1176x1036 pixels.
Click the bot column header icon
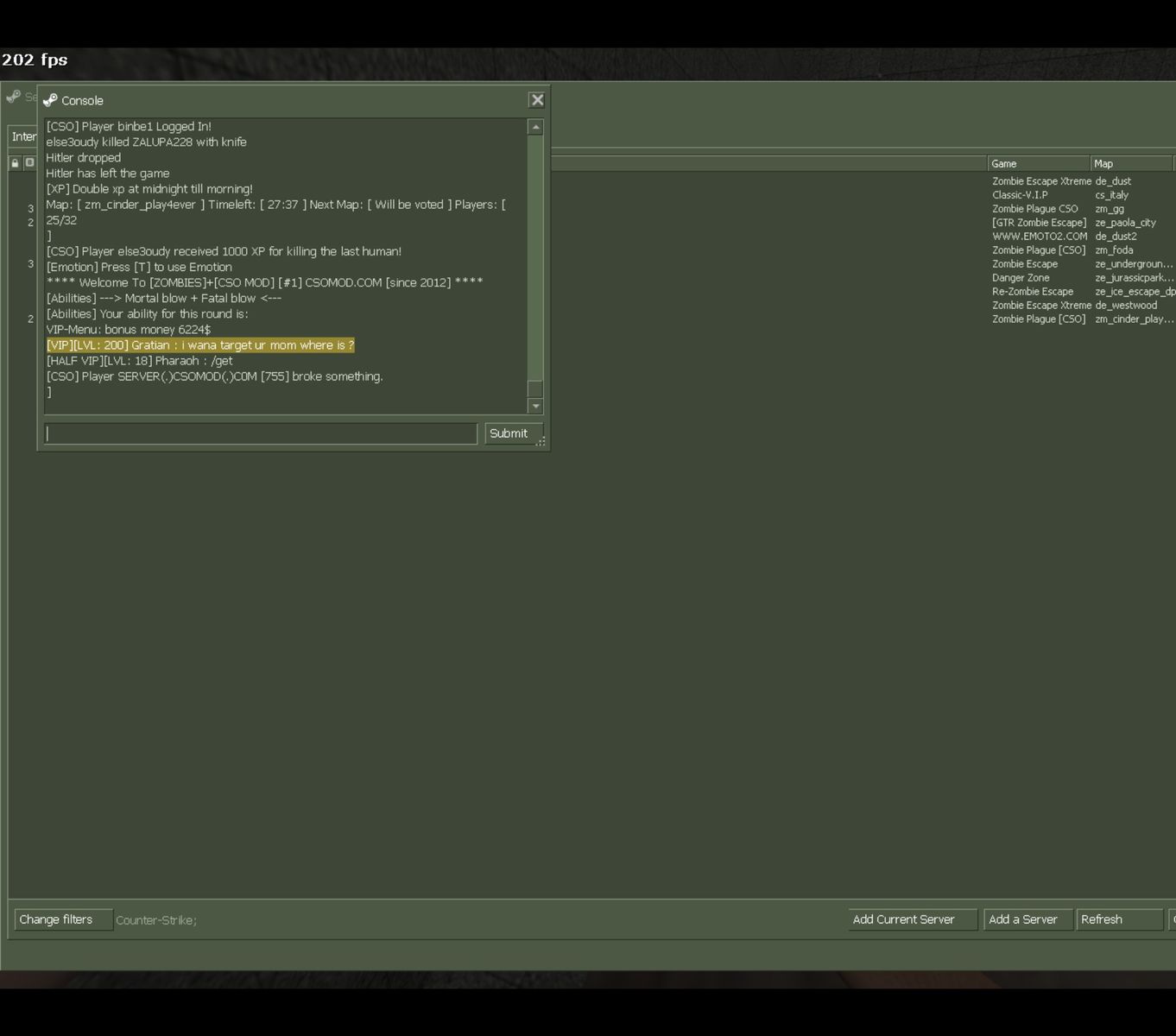point(29,163)
